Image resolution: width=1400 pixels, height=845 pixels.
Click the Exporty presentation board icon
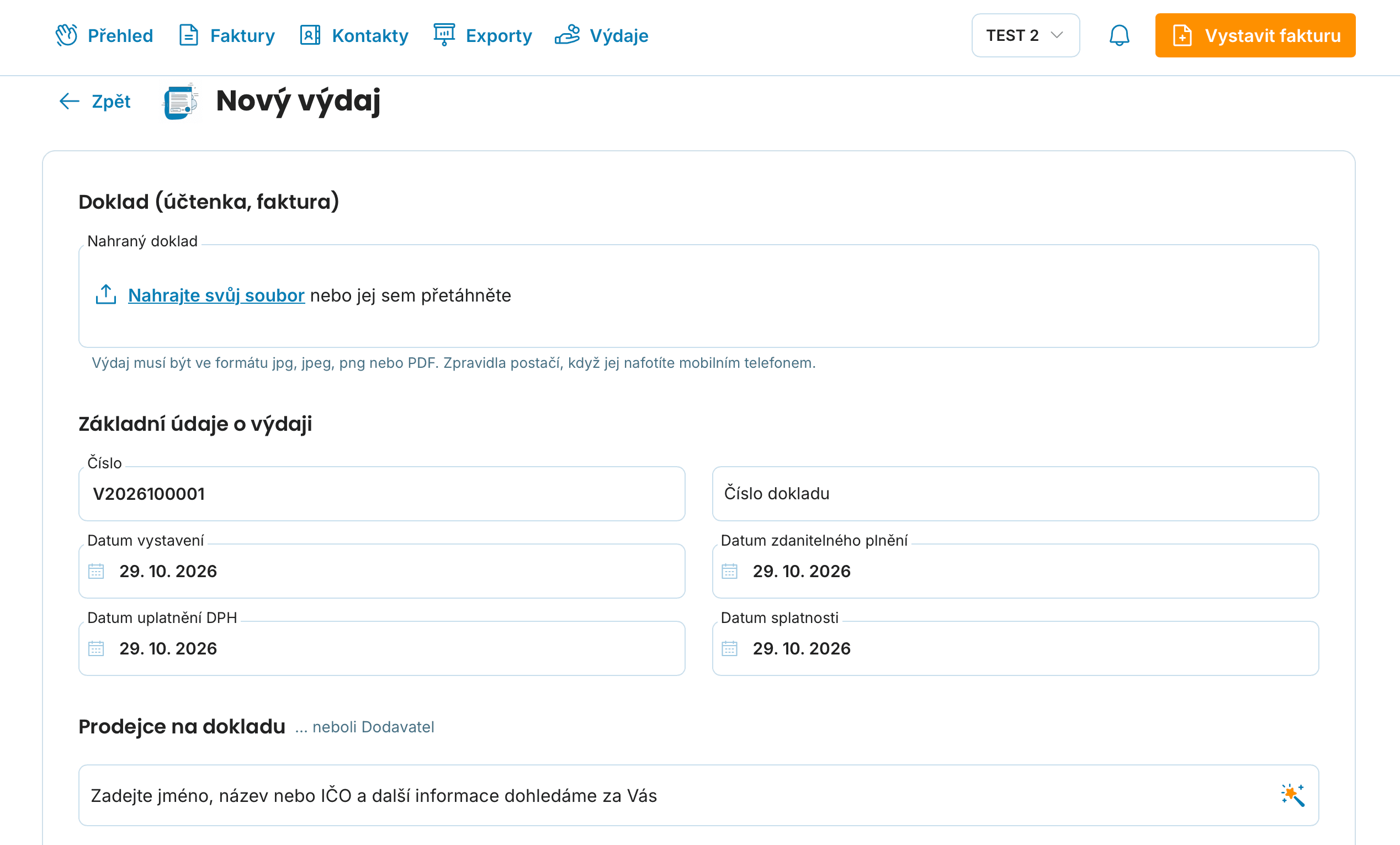coord(444,35)
